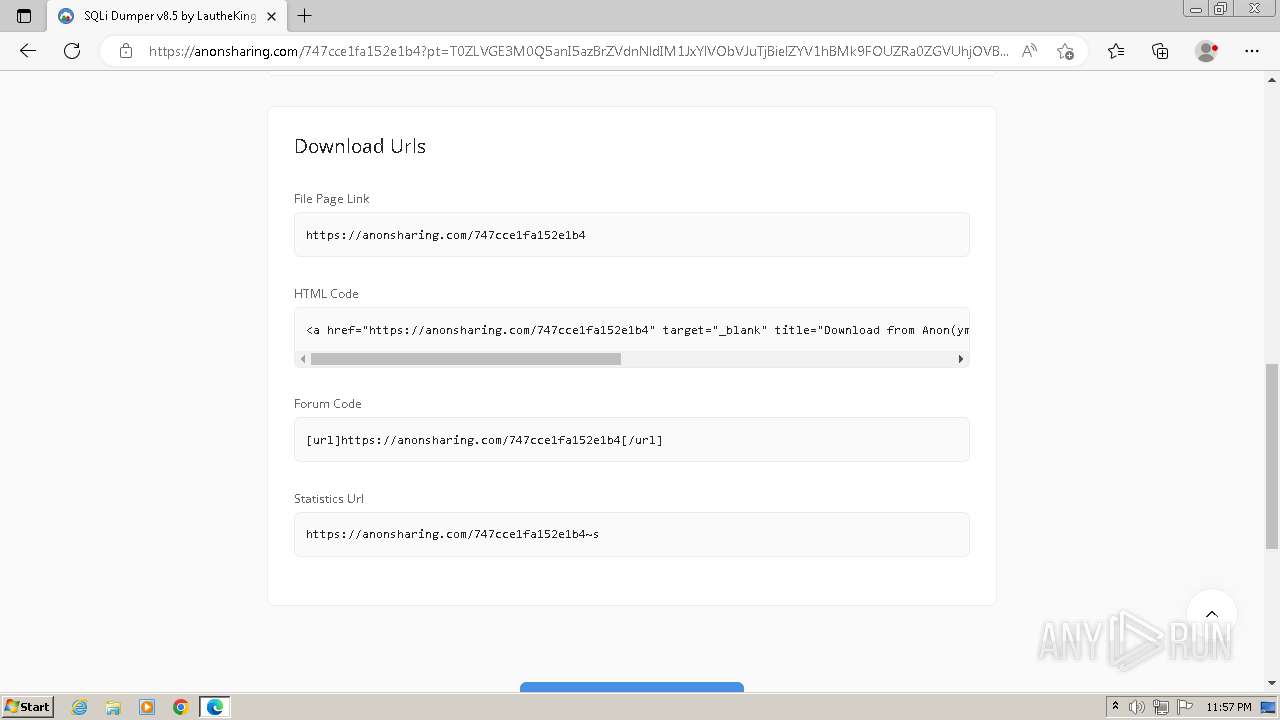The height and width of the screenshot is (720, 1280).
Task: Click the blue button at page bottom
Action: pos(632,687)
